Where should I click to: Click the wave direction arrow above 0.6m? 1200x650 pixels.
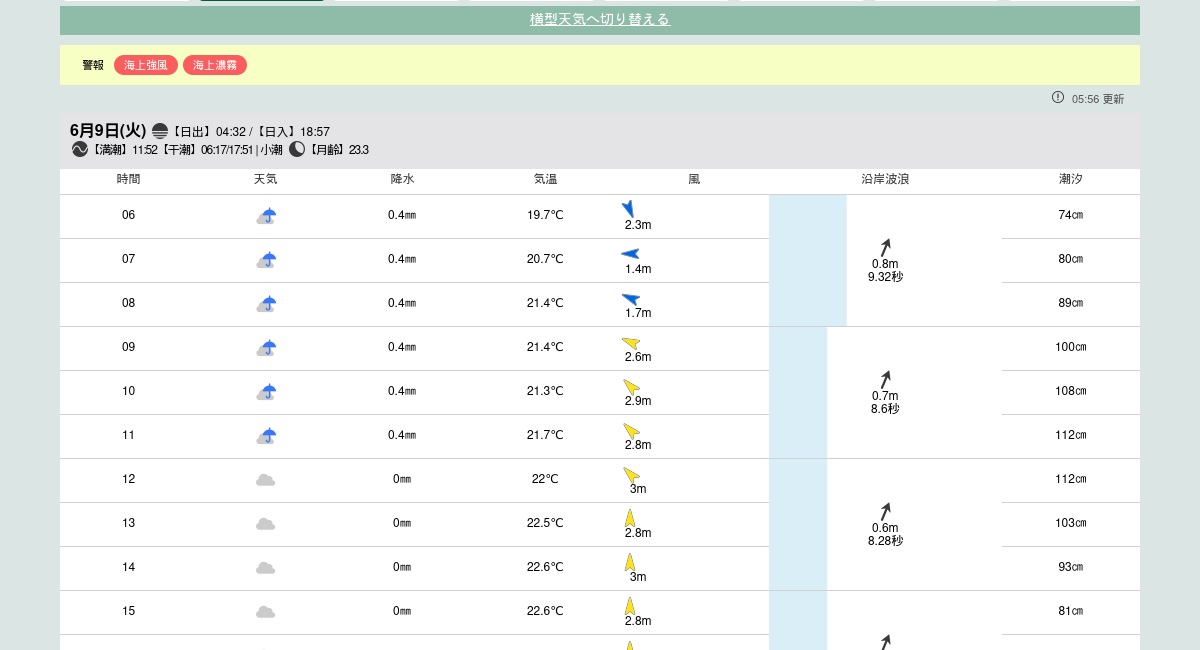coord(885,511)
